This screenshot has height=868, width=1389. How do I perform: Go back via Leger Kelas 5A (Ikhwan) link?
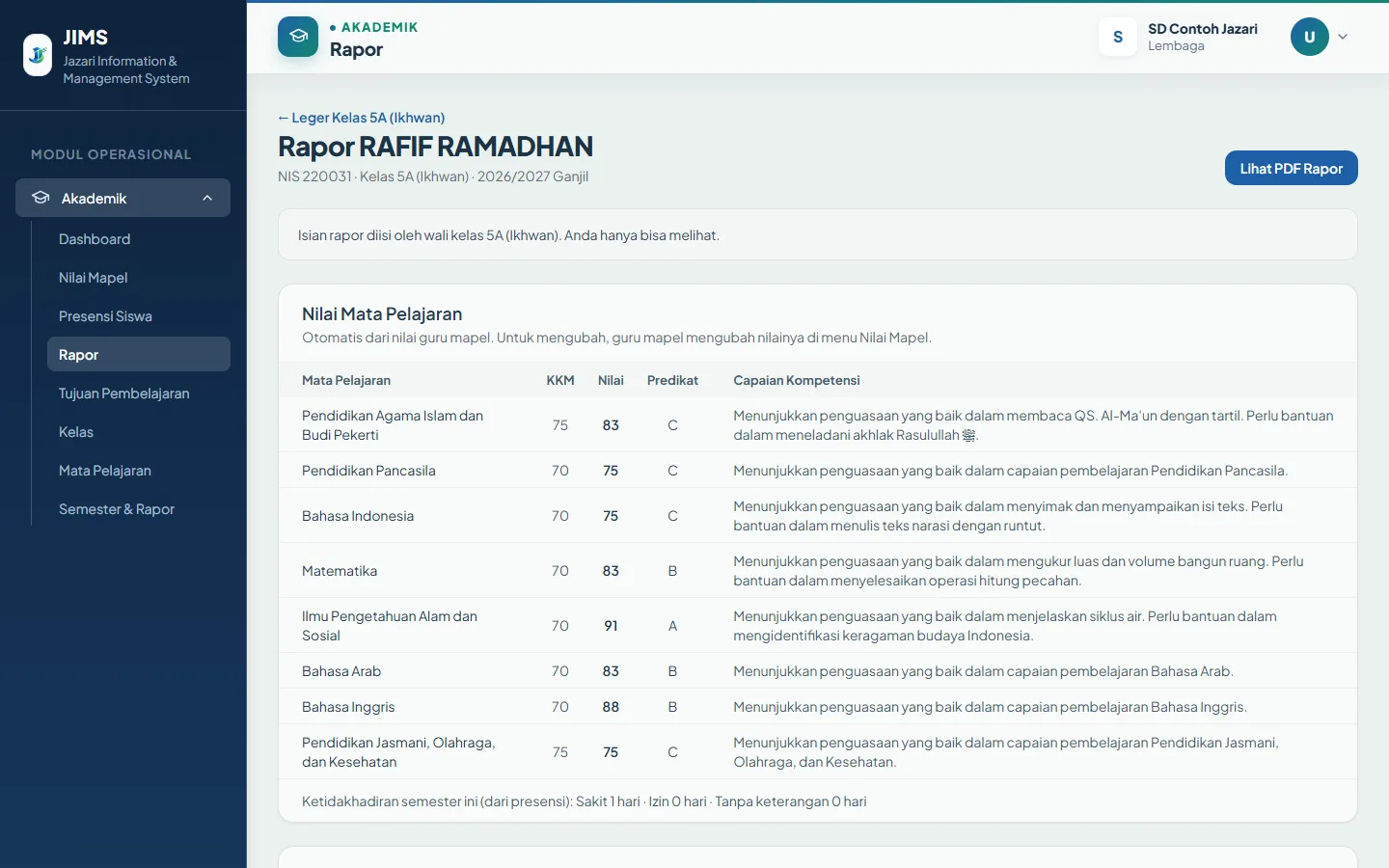coord(362,118)
